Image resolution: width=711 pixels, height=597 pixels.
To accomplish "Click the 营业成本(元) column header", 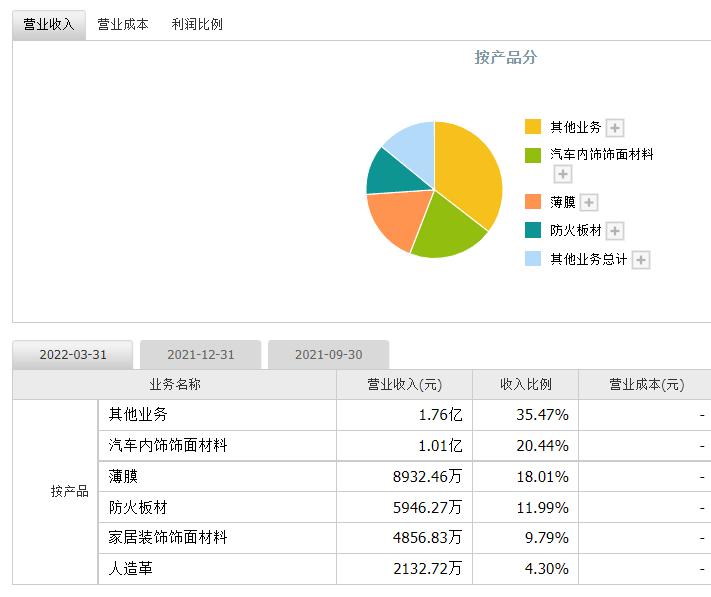I will pyautogui.click(x=647, y=384).
